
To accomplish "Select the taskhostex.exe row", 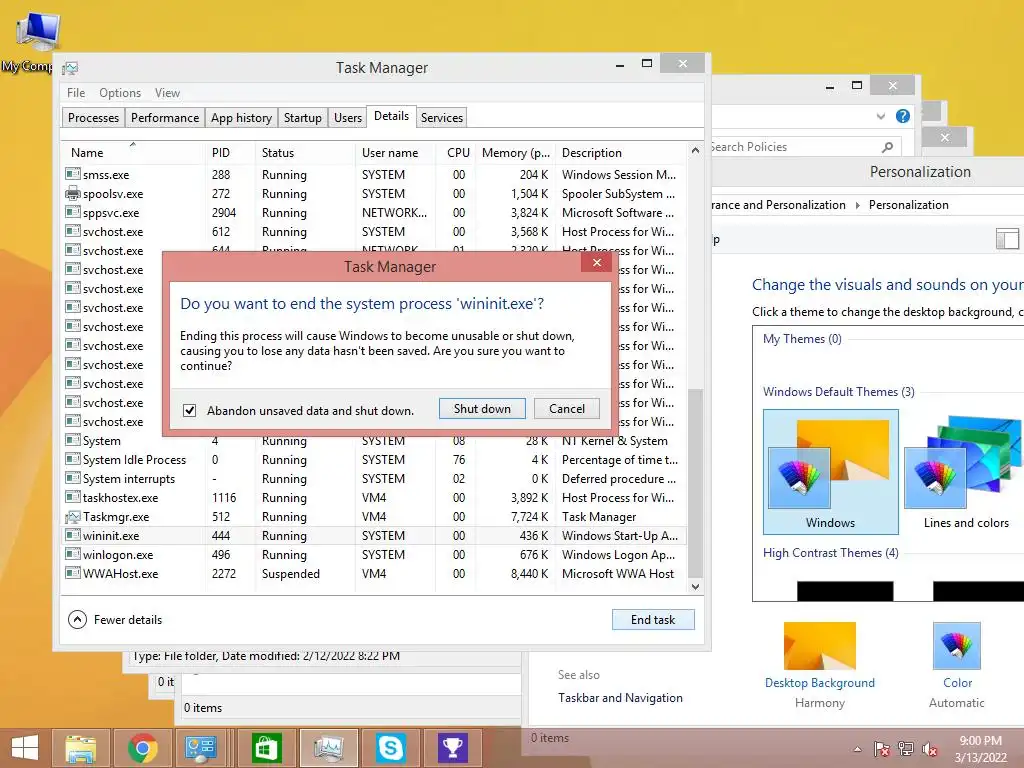I will [x=374, y=498].
